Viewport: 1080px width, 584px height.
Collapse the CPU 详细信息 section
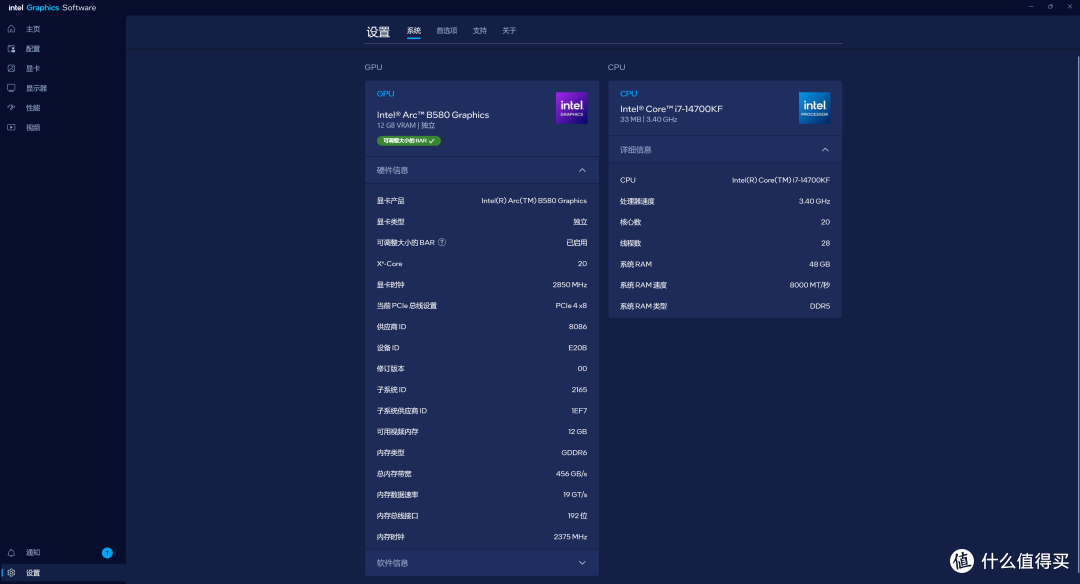pyautogui.click(x=825, y=149)
